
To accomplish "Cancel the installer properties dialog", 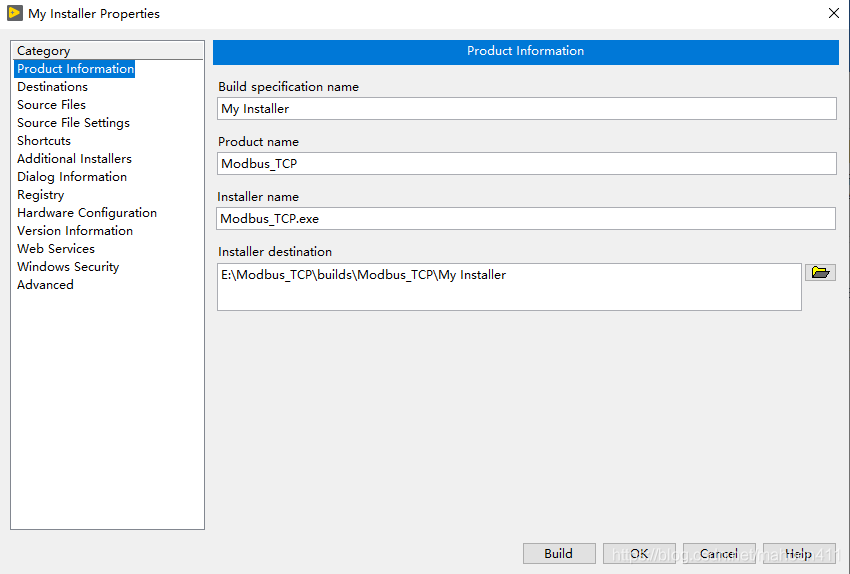I will [719, 553].
